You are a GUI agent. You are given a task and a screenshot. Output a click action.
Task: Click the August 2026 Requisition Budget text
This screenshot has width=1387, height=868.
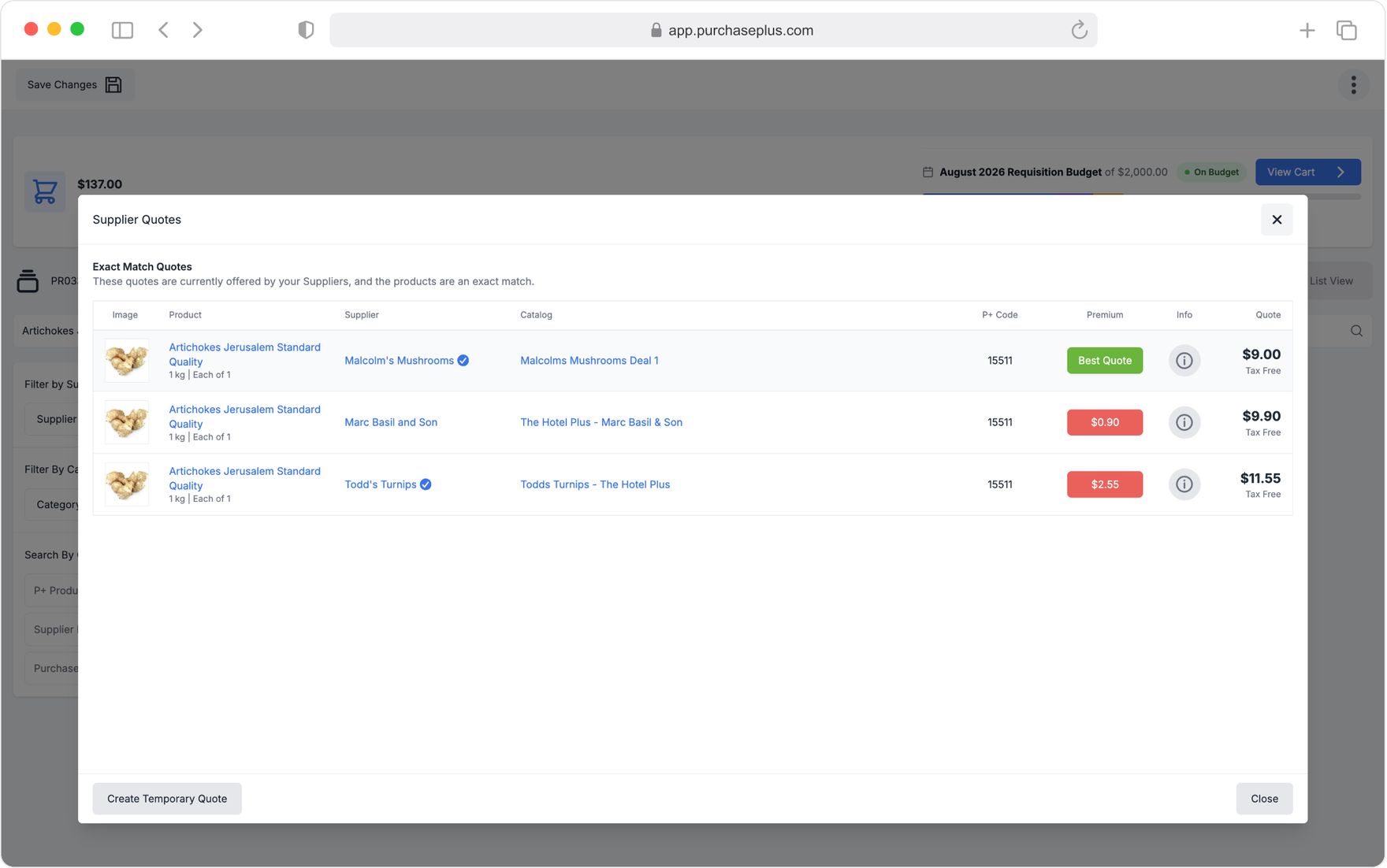click(x=1020, y=172)
